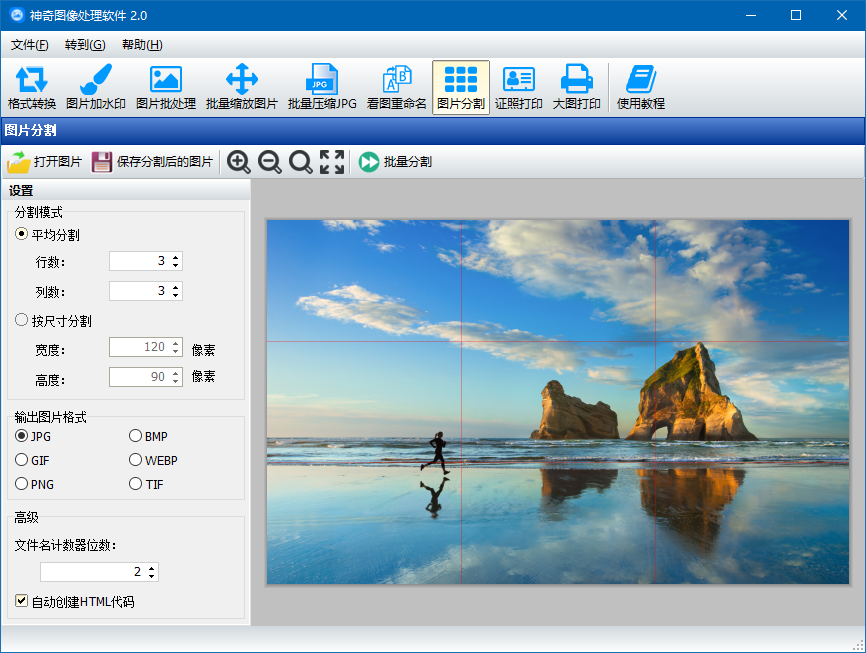Select the 图片分割 image split tool
Screen dimensions: 866x653
click(461, 87)
